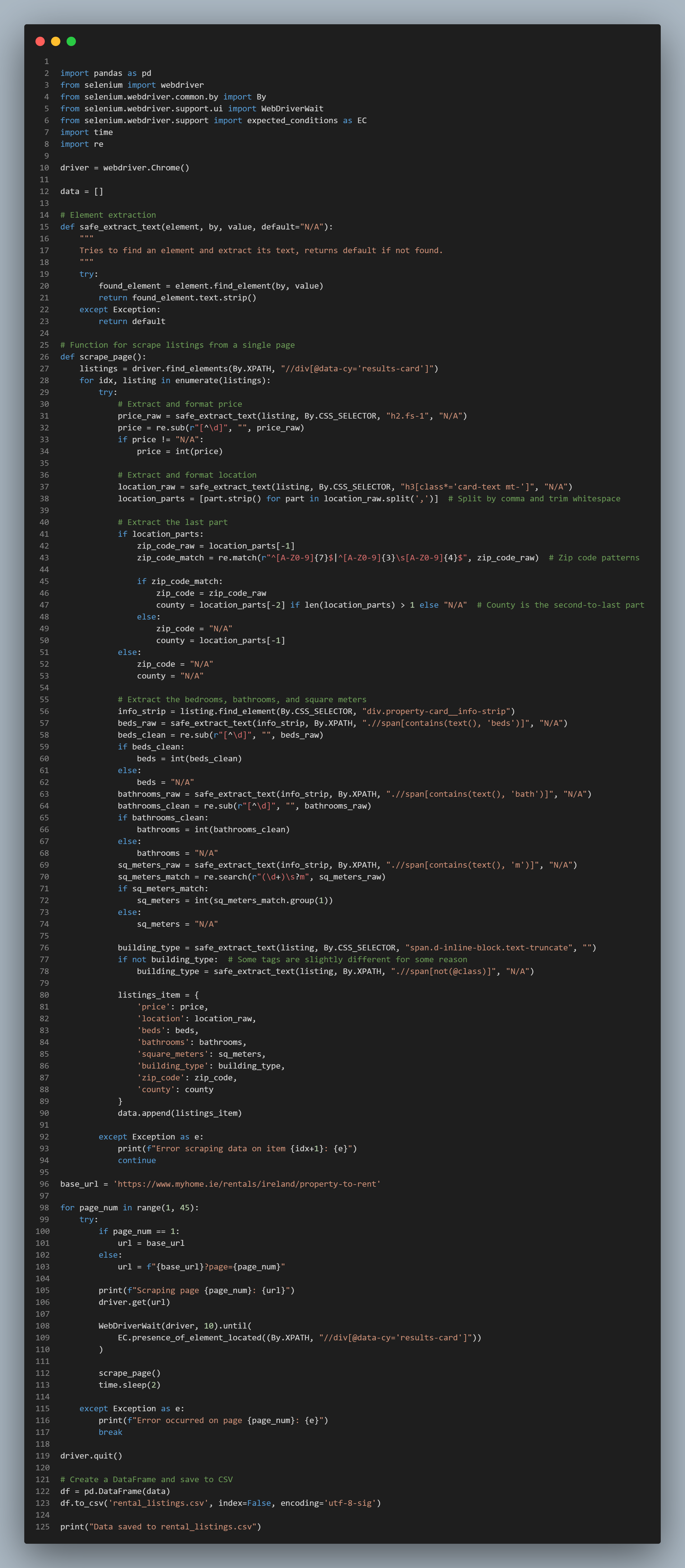Click the 'from selenium import webdriver' line
The width and height of the screenshot is (685, 1568).
(132, 85)
